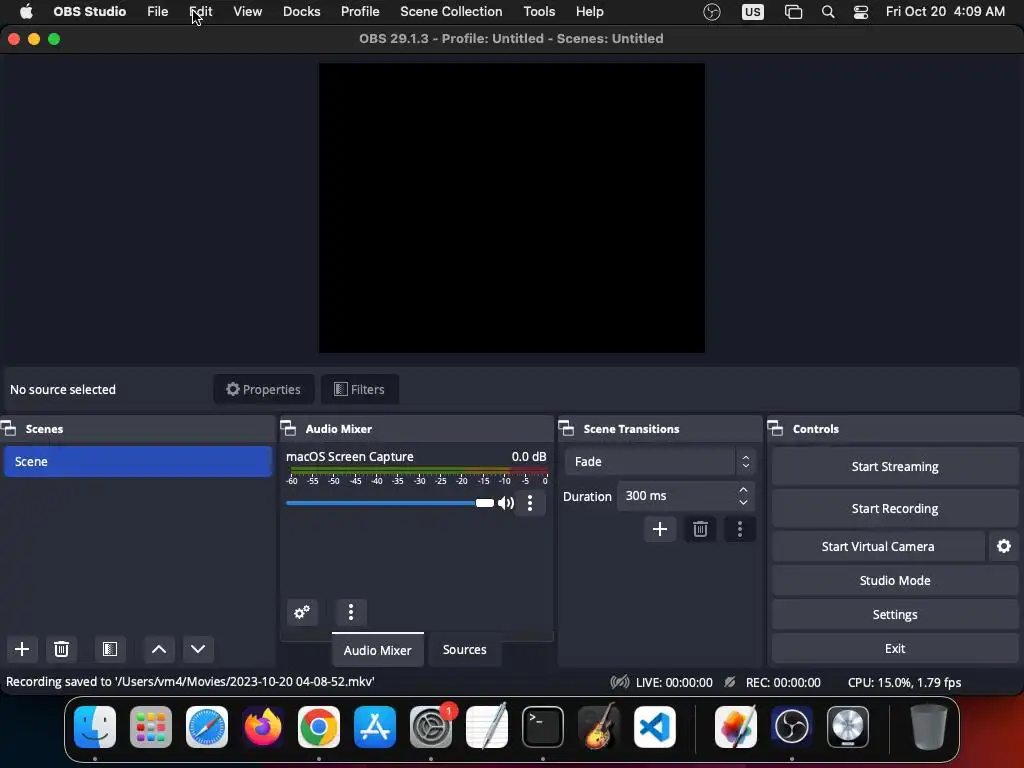The width and height of the screenshot is (1024, 768).
Task: Click Start Virtual Camera button
Action: pos(878,547)
